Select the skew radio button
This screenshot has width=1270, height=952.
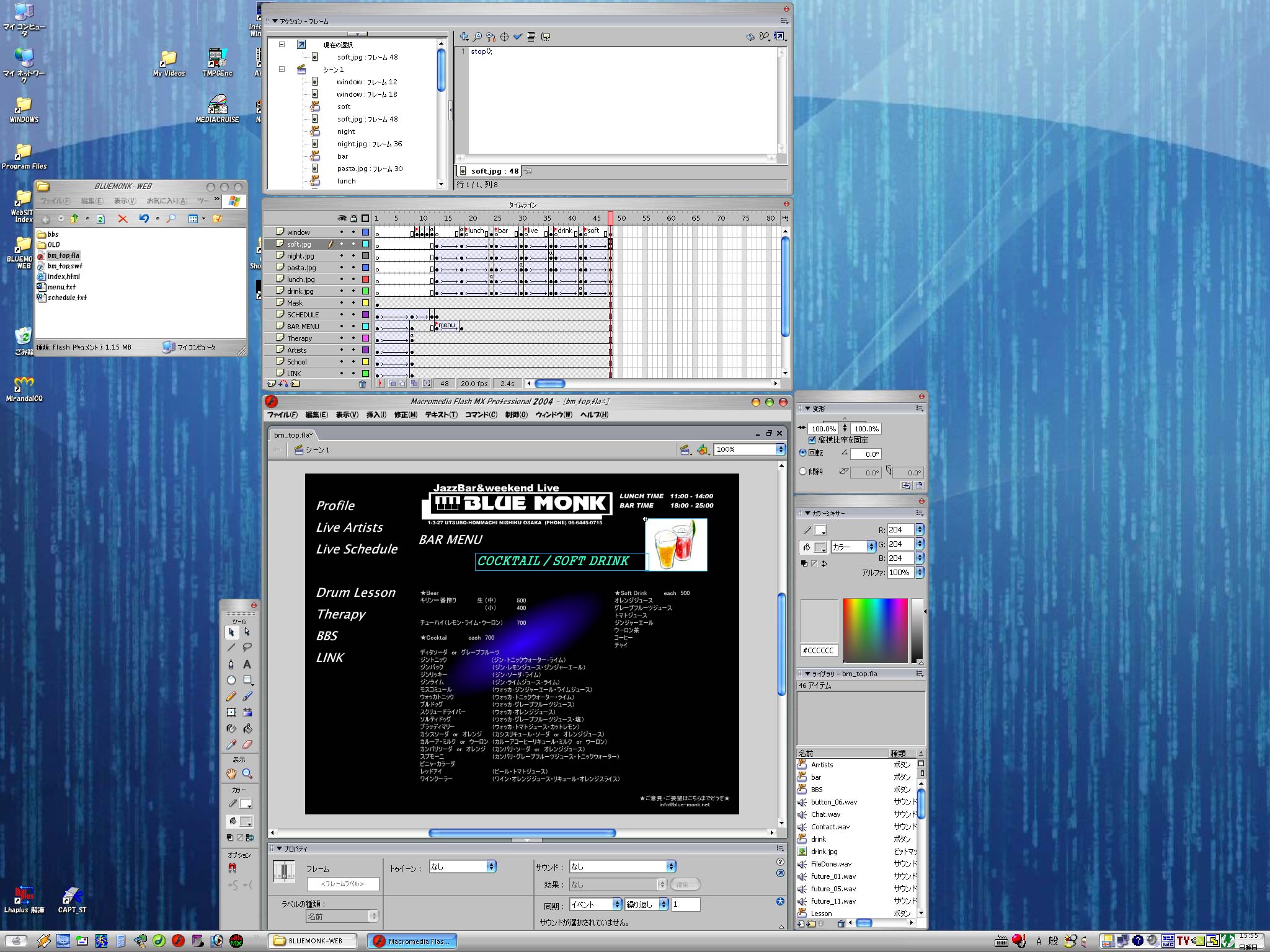803,472
